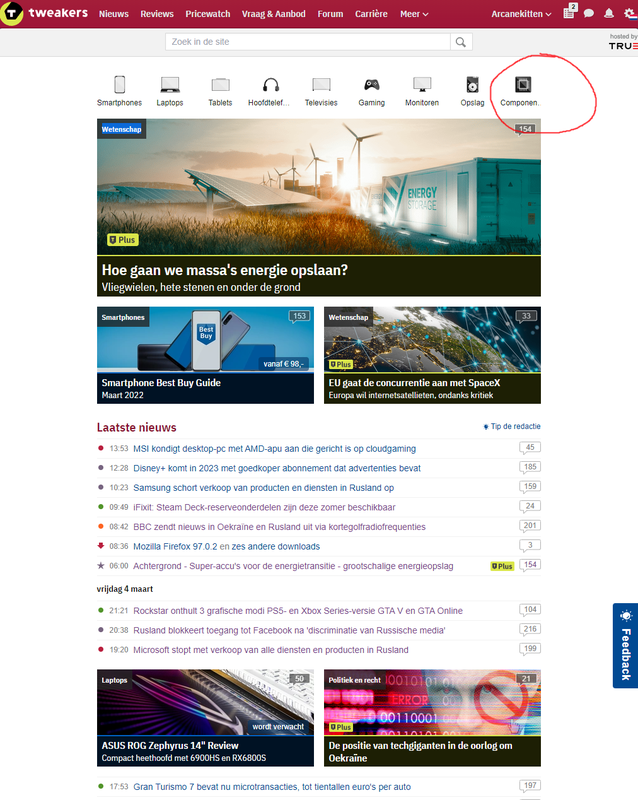Open the Televisies category icon

[321, 85]
